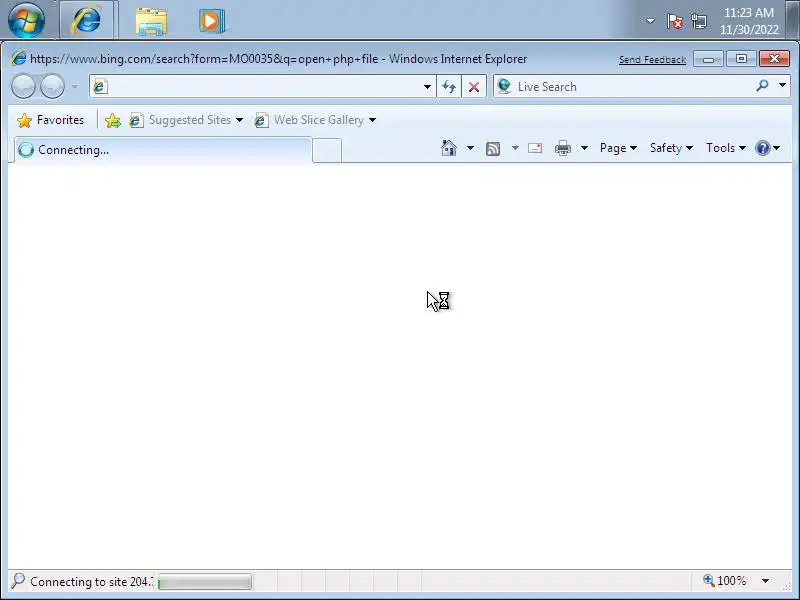Viewport: 800px width, 600px height.
Task: Open the Tools menu
Action: coord(726,148)
